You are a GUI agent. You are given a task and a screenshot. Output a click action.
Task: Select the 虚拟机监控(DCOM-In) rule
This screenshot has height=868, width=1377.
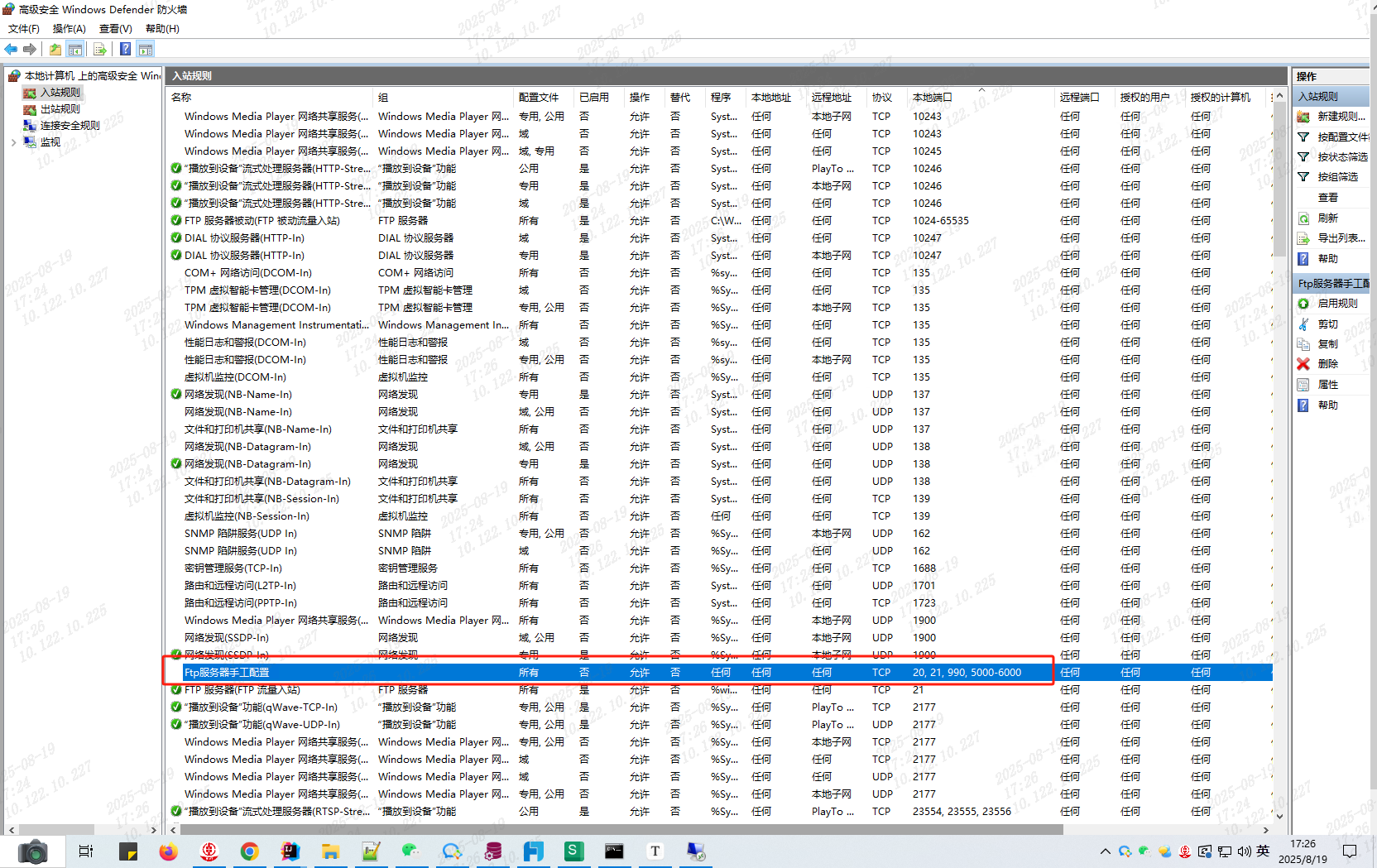pyautogui.click(x=719, y=377)
